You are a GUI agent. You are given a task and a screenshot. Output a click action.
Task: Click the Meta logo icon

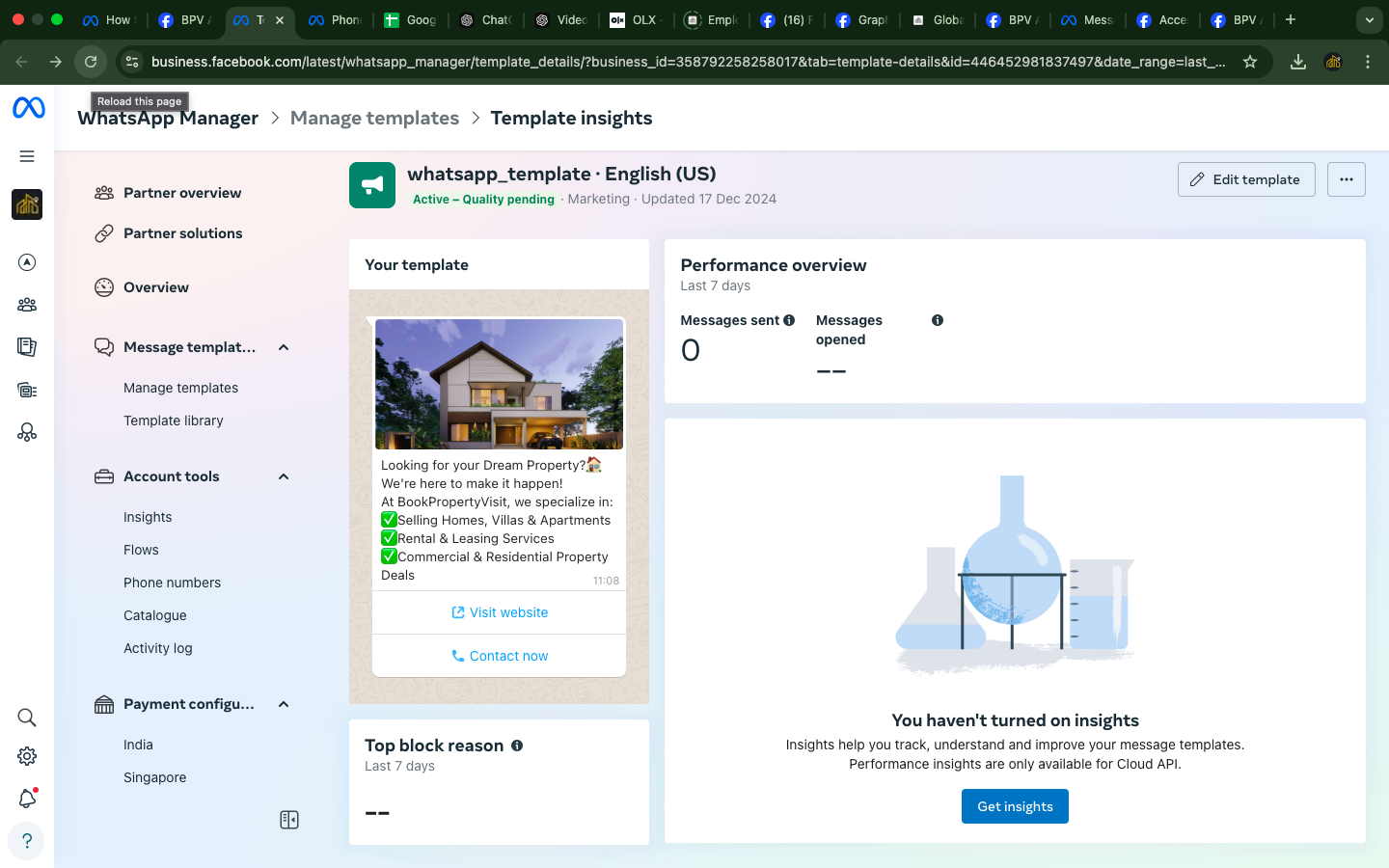click(28, 108)
